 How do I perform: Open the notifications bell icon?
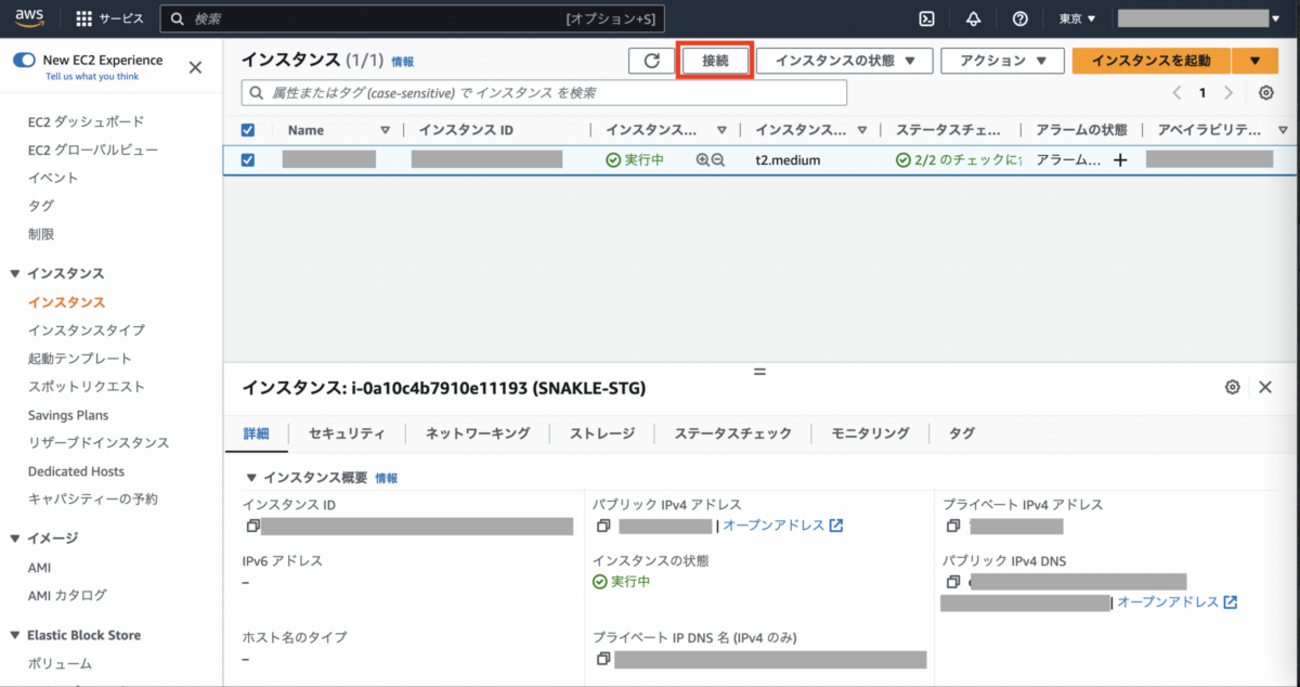973,19
